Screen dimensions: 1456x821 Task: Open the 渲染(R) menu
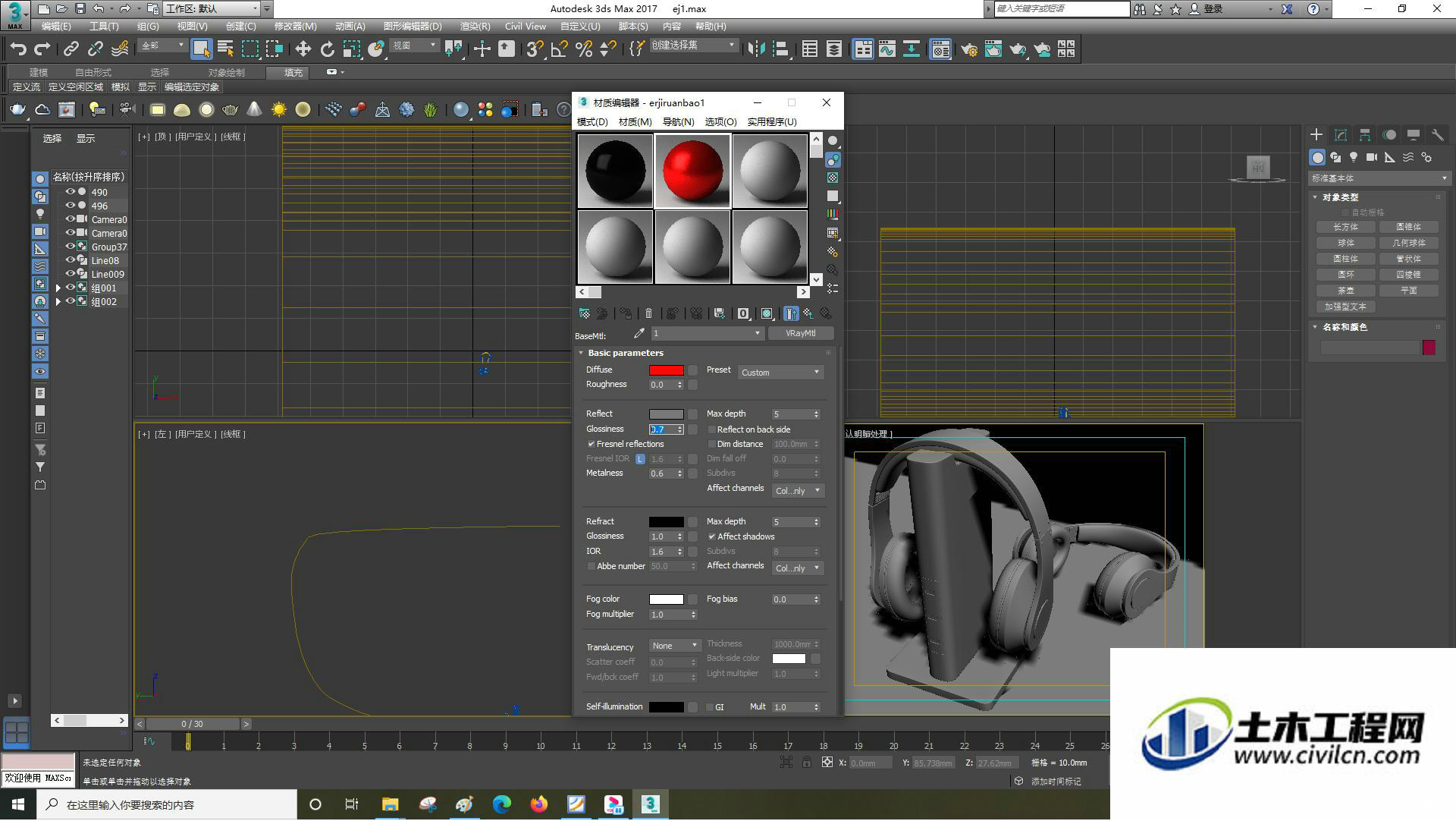point(475,27)
